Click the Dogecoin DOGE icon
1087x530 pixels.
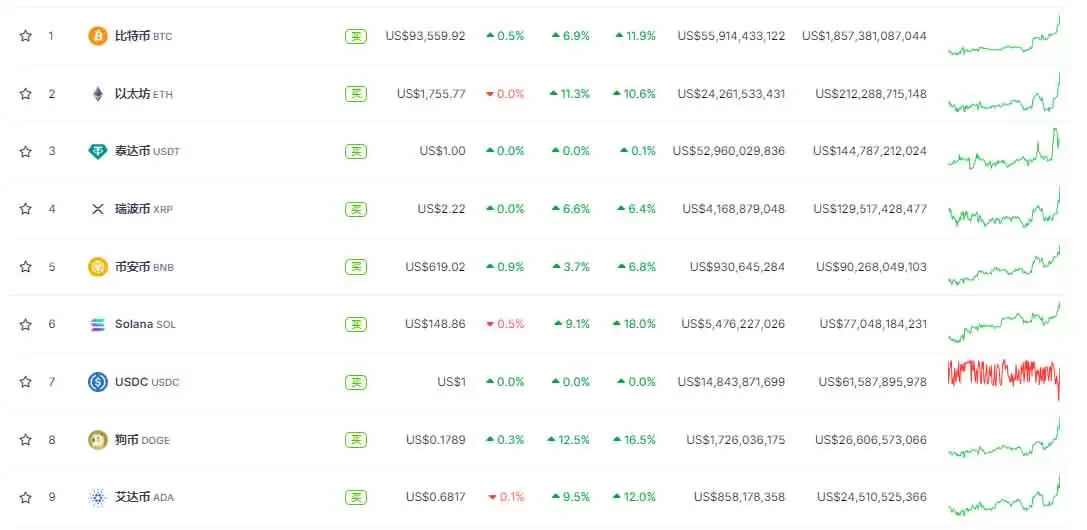97,439
